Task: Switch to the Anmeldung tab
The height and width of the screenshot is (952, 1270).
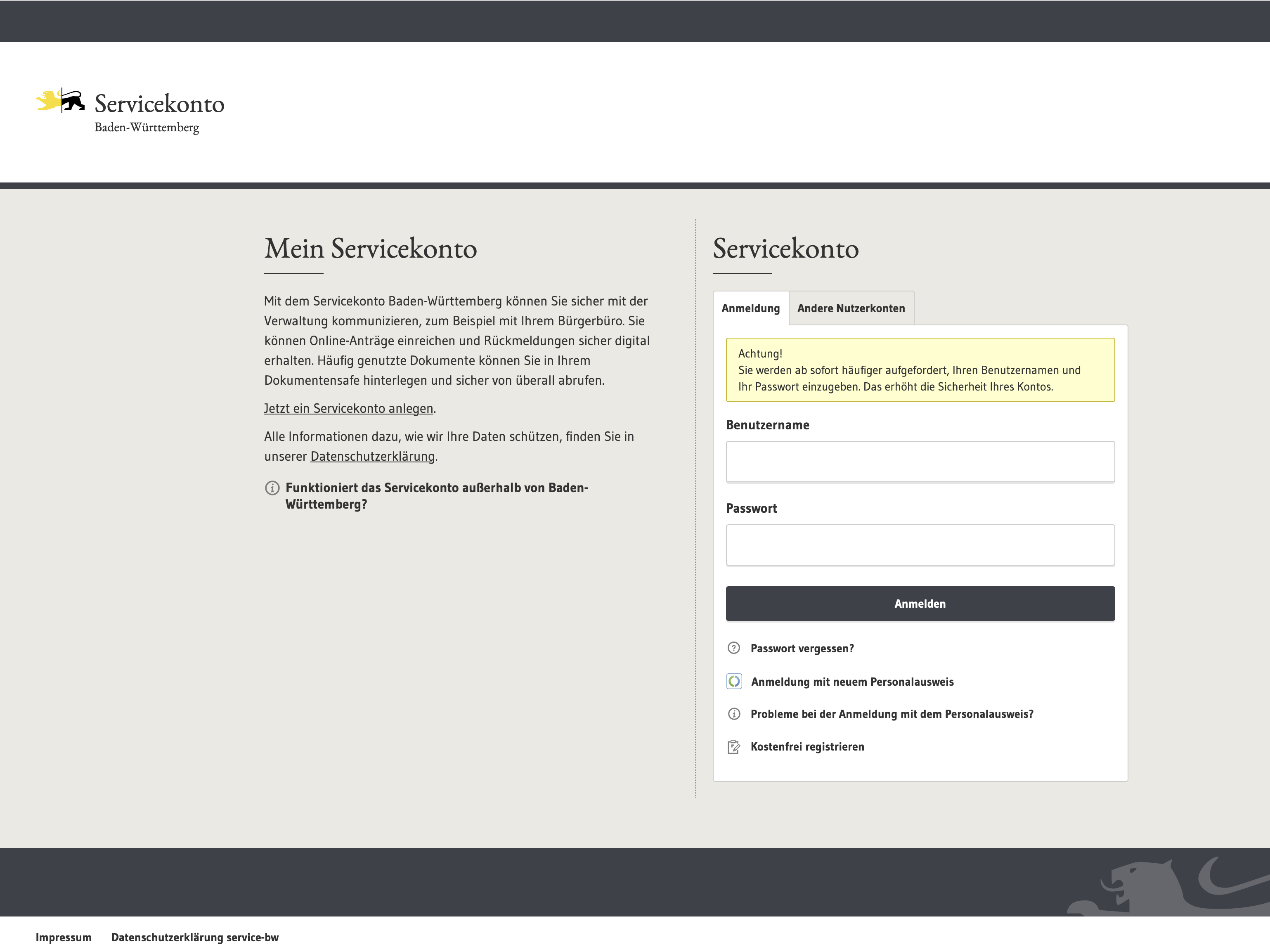Action: [x=751, y=308]
